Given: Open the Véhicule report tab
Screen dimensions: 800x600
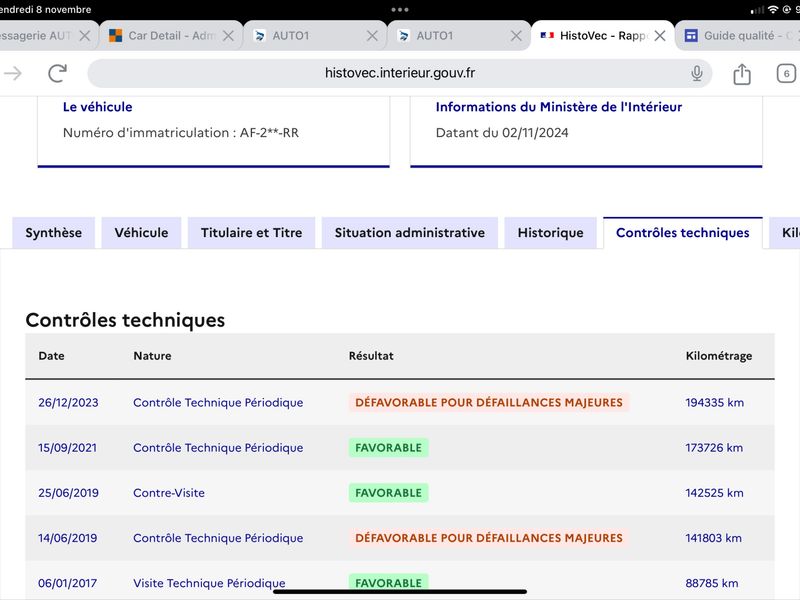Looking at the screenshot, I should click(x=141, y=233).
